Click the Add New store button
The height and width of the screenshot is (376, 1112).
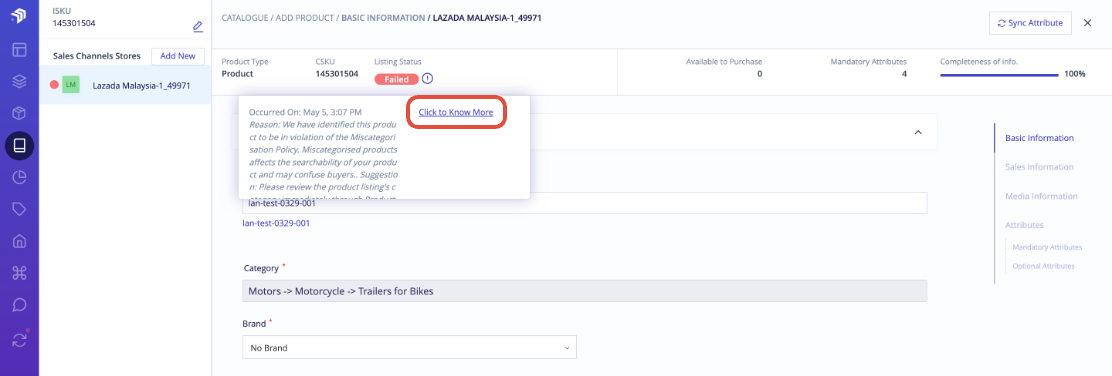point(178,56)
